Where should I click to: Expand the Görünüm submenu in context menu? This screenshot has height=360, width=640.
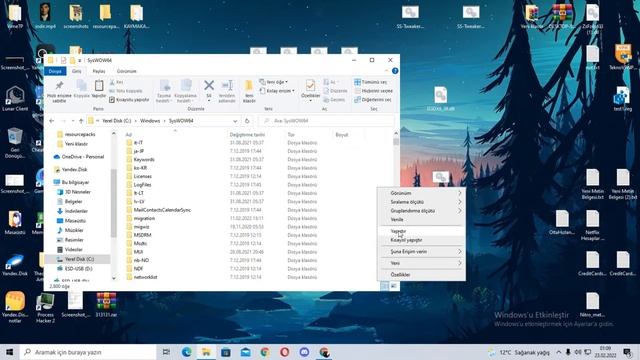tap(422, 193)
